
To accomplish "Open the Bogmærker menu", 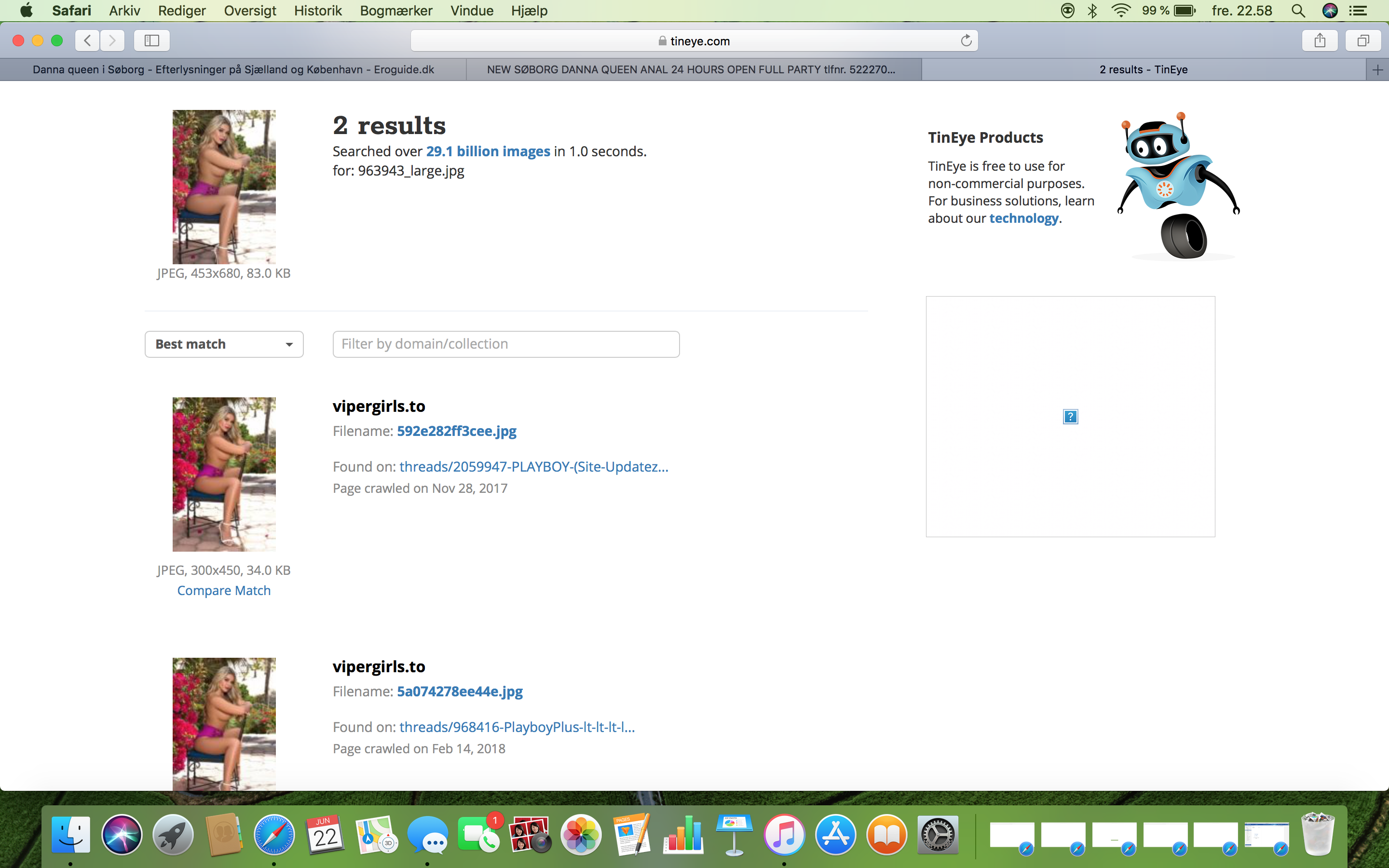I will [x=396, y=11].
